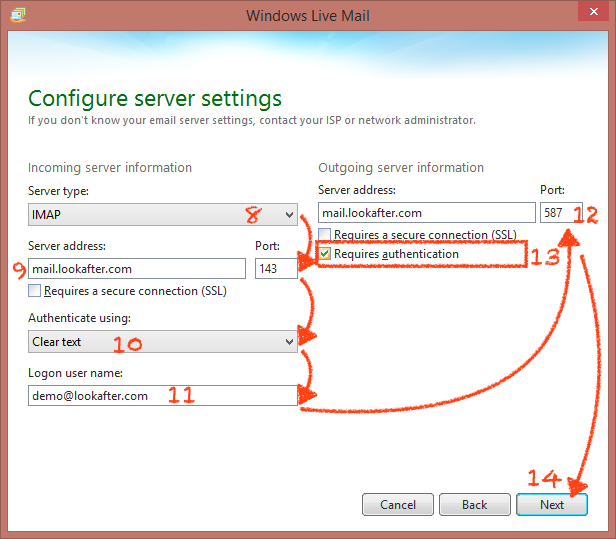The height and width of the screenshot is (539, 616).
Task: Click the incoming Server address field
Action: (137, 268)
